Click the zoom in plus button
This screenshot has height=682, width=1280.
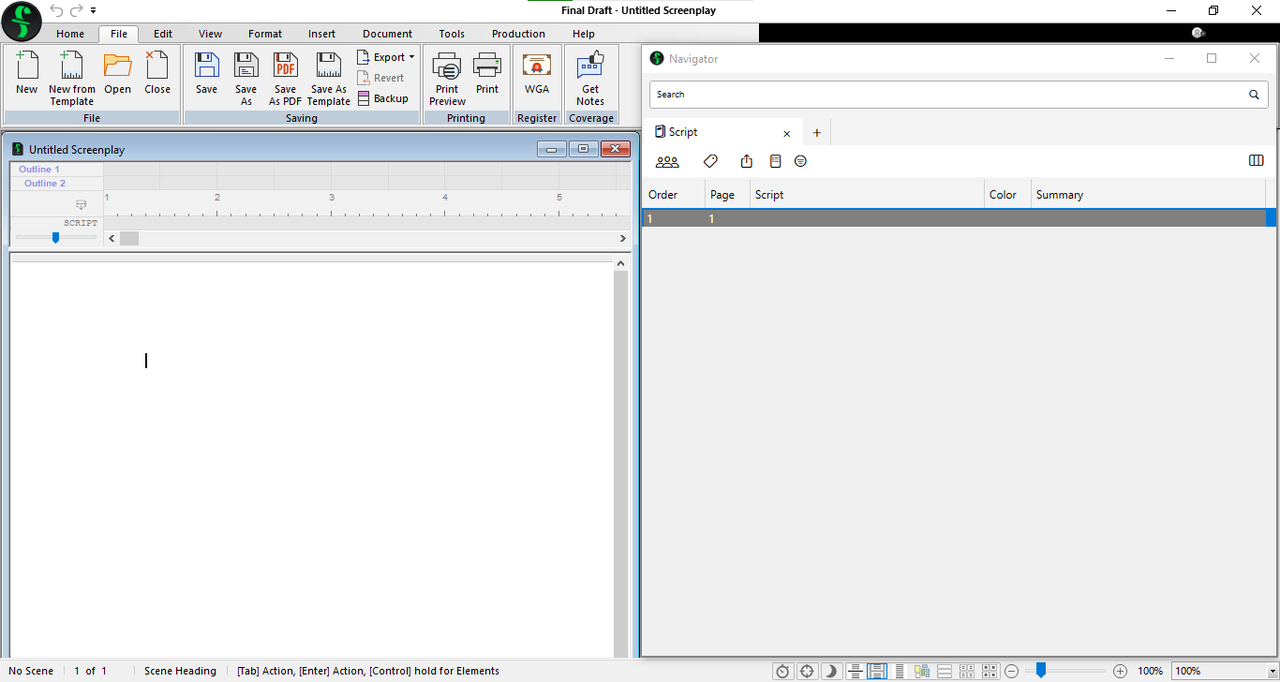click(1120, 671)
